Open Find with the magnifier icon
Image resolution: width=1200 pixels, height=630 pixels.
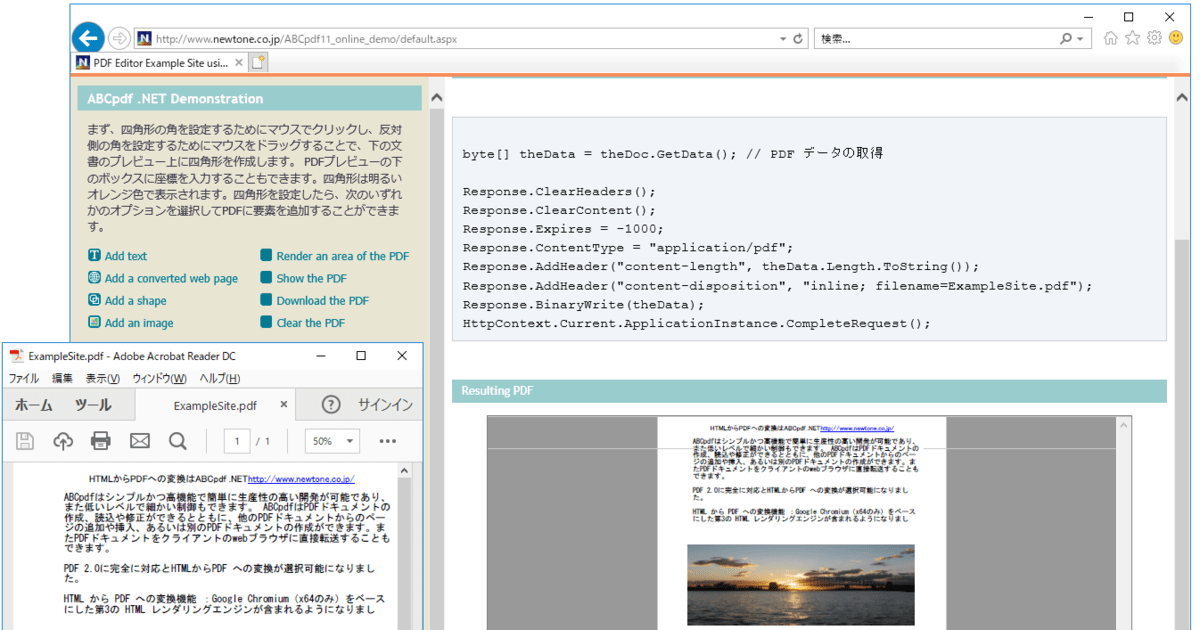pos(179,440)
